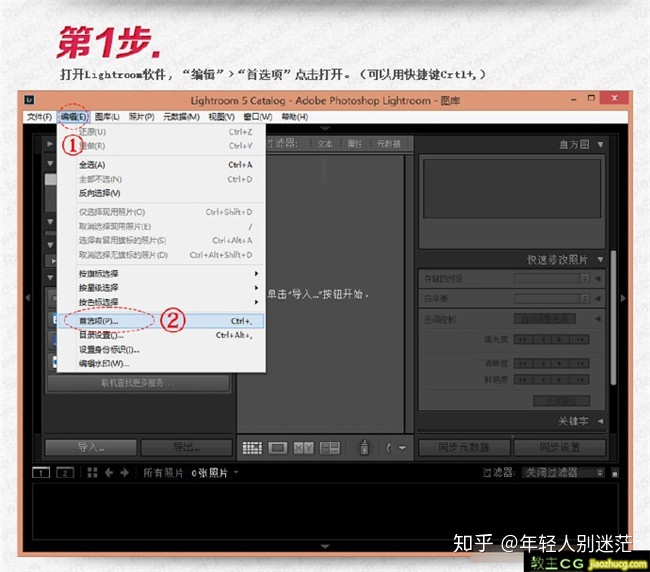Viewport: 650px width, 572px height.
Task: Switch to Grid view icon in toolbar
Action: coord(252,448)
